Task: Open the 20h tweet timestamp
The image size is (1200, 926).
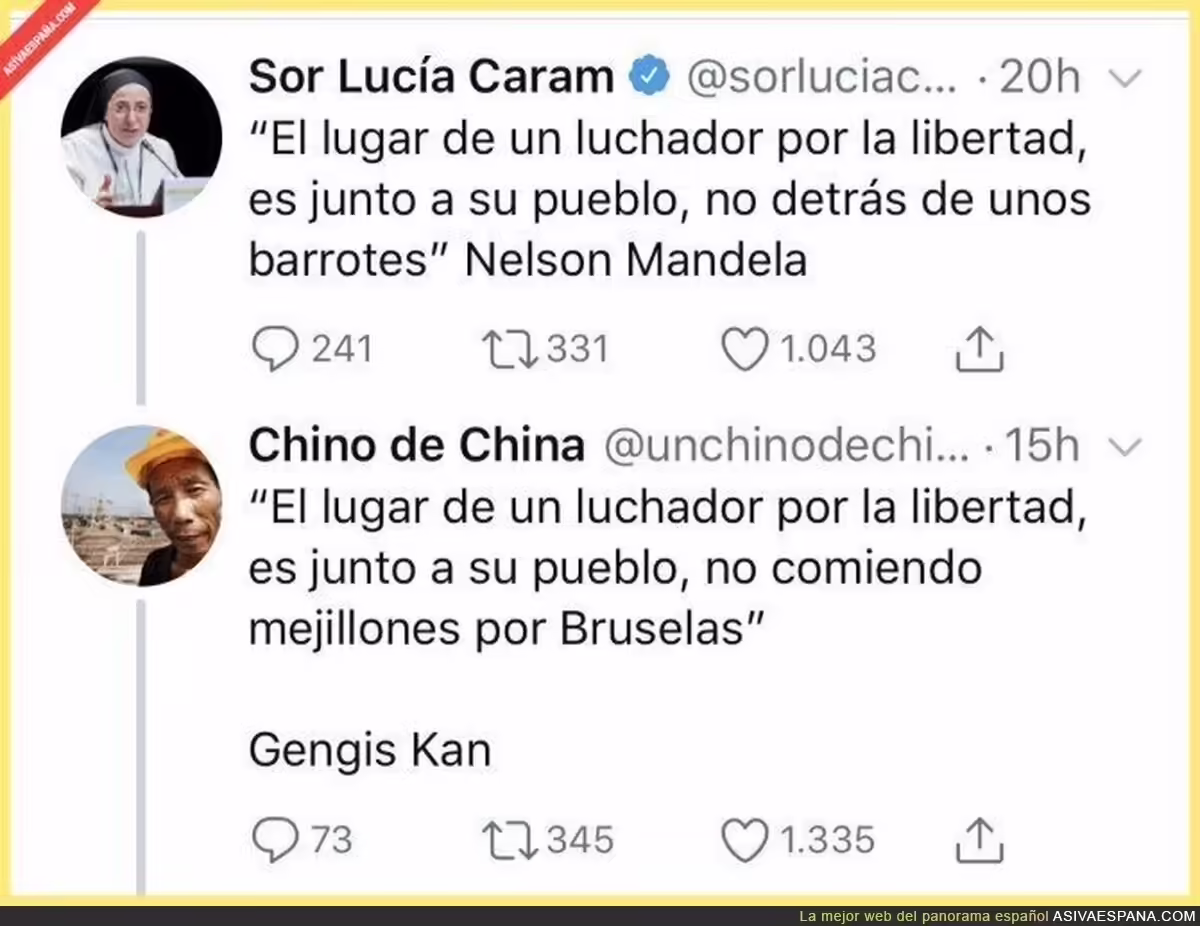Action: (1041, 77)
